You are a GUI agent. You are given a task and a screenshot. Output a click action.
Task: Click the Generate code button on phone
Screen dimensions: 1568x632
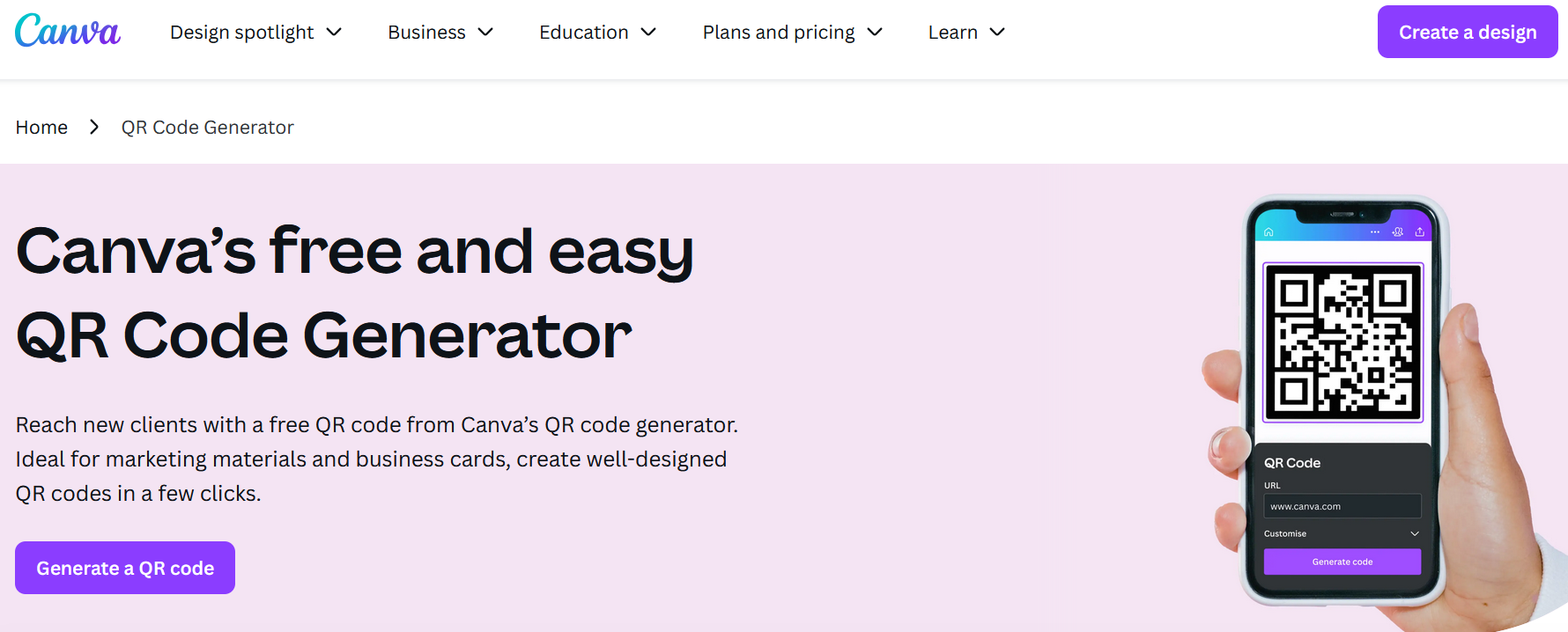point(1342,562)
